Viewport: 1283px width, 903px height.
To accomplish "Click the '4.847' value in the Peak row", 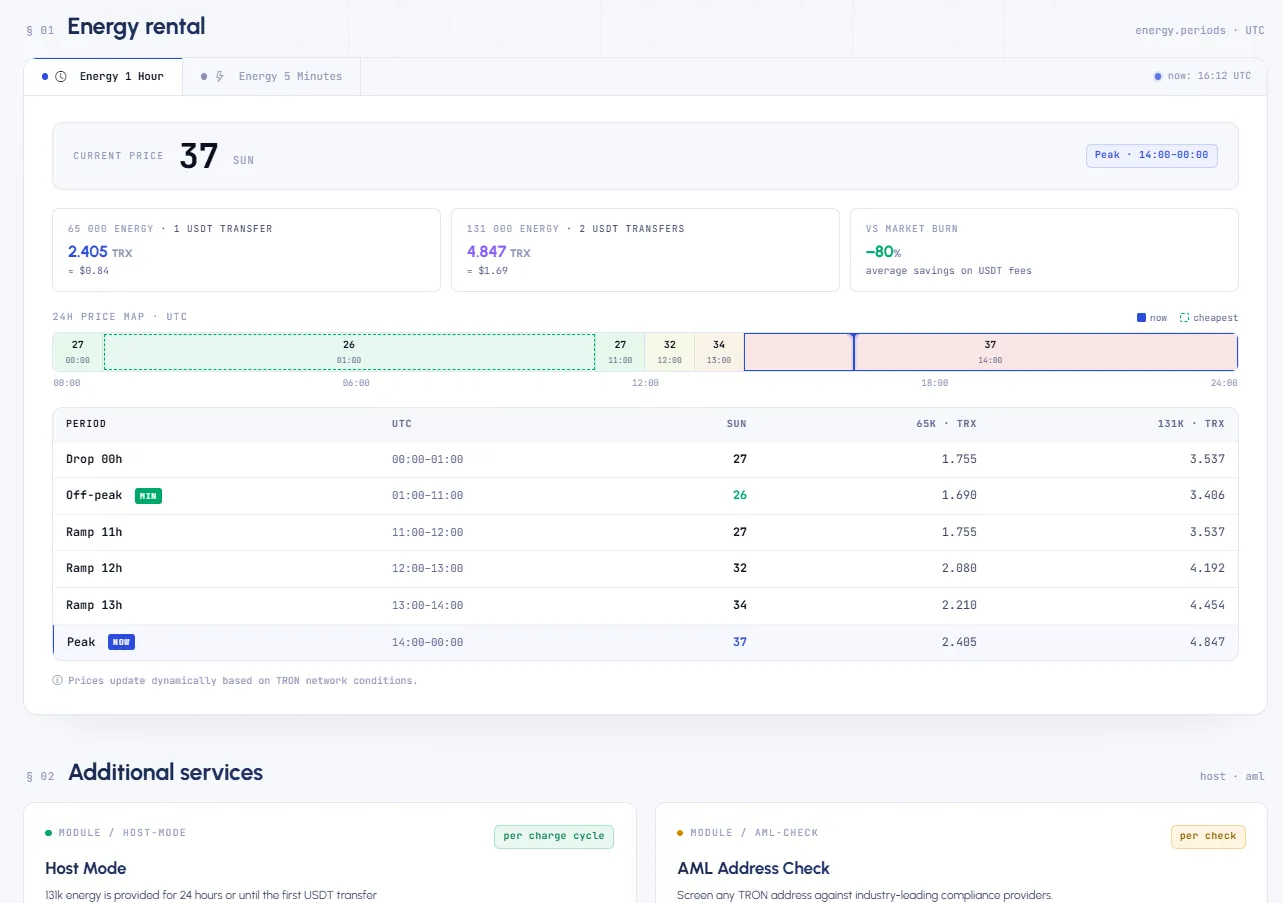I will 1207,642.
